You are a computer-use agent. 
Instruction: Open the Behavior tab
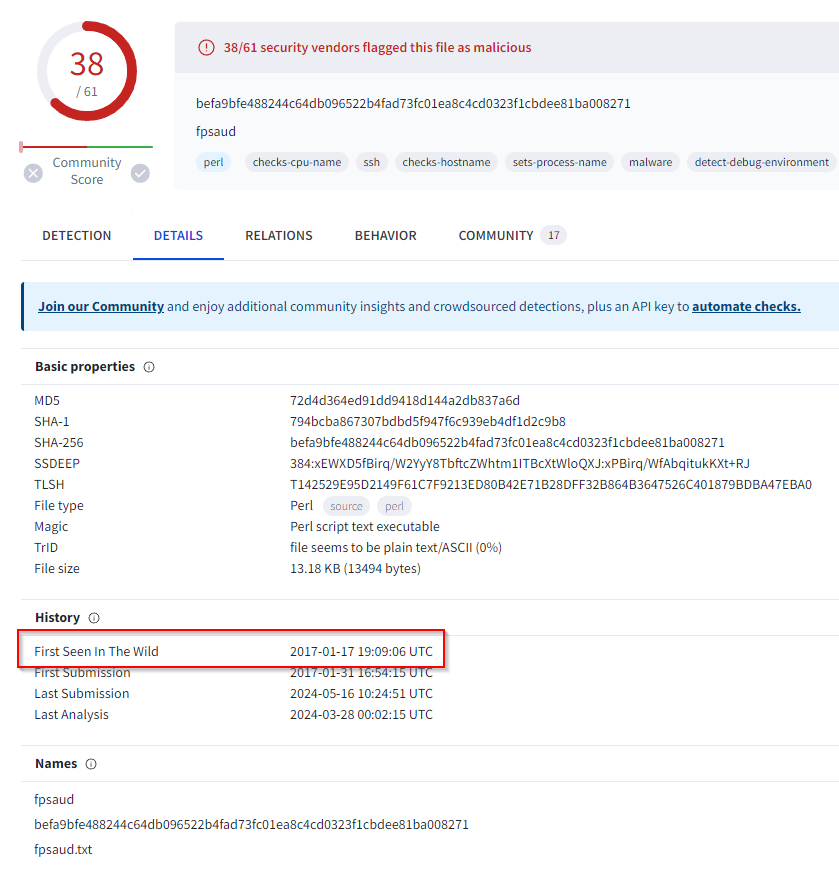(x=385, y=236)
